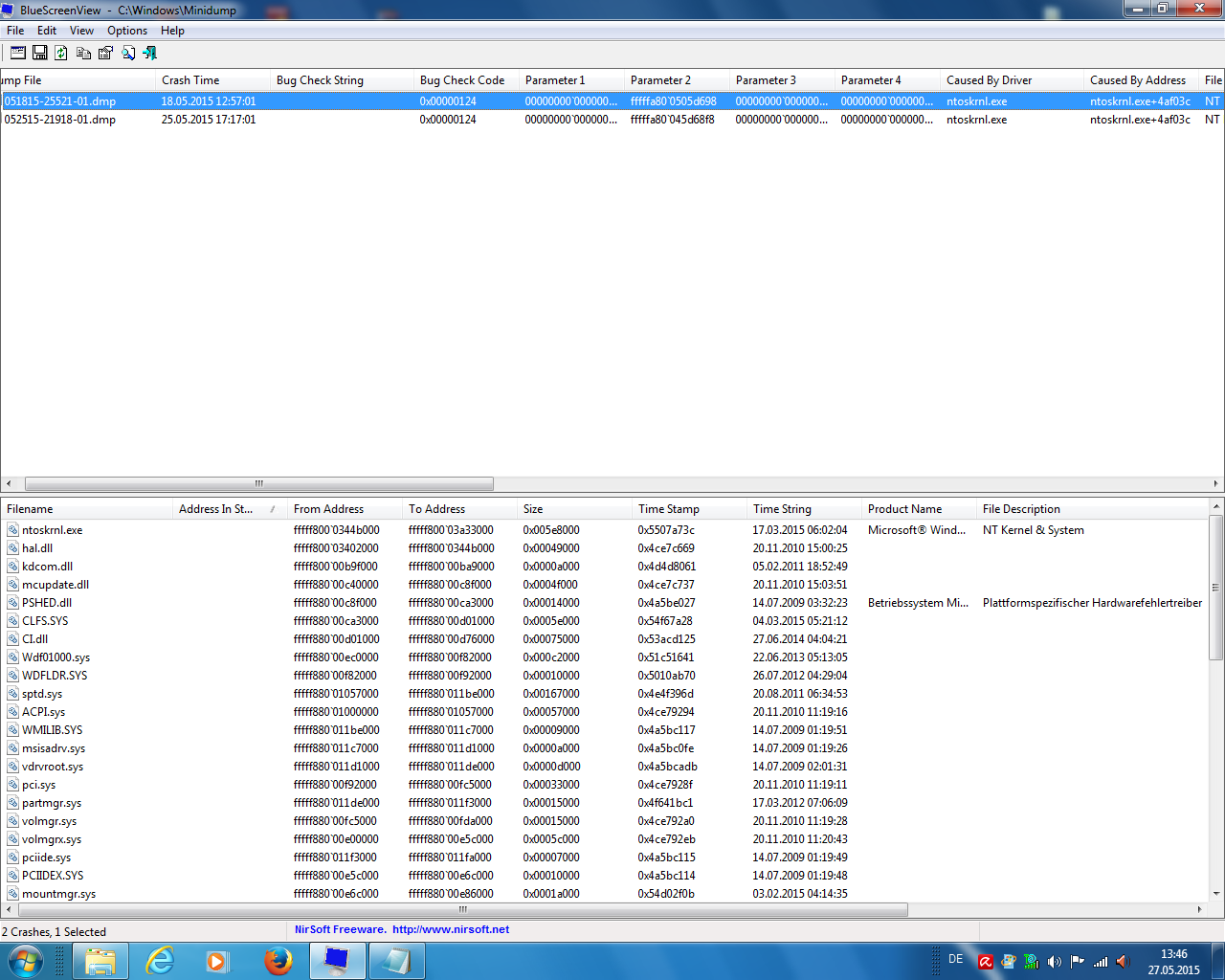Click network signal bars tray icon

tap(1101, 962)
